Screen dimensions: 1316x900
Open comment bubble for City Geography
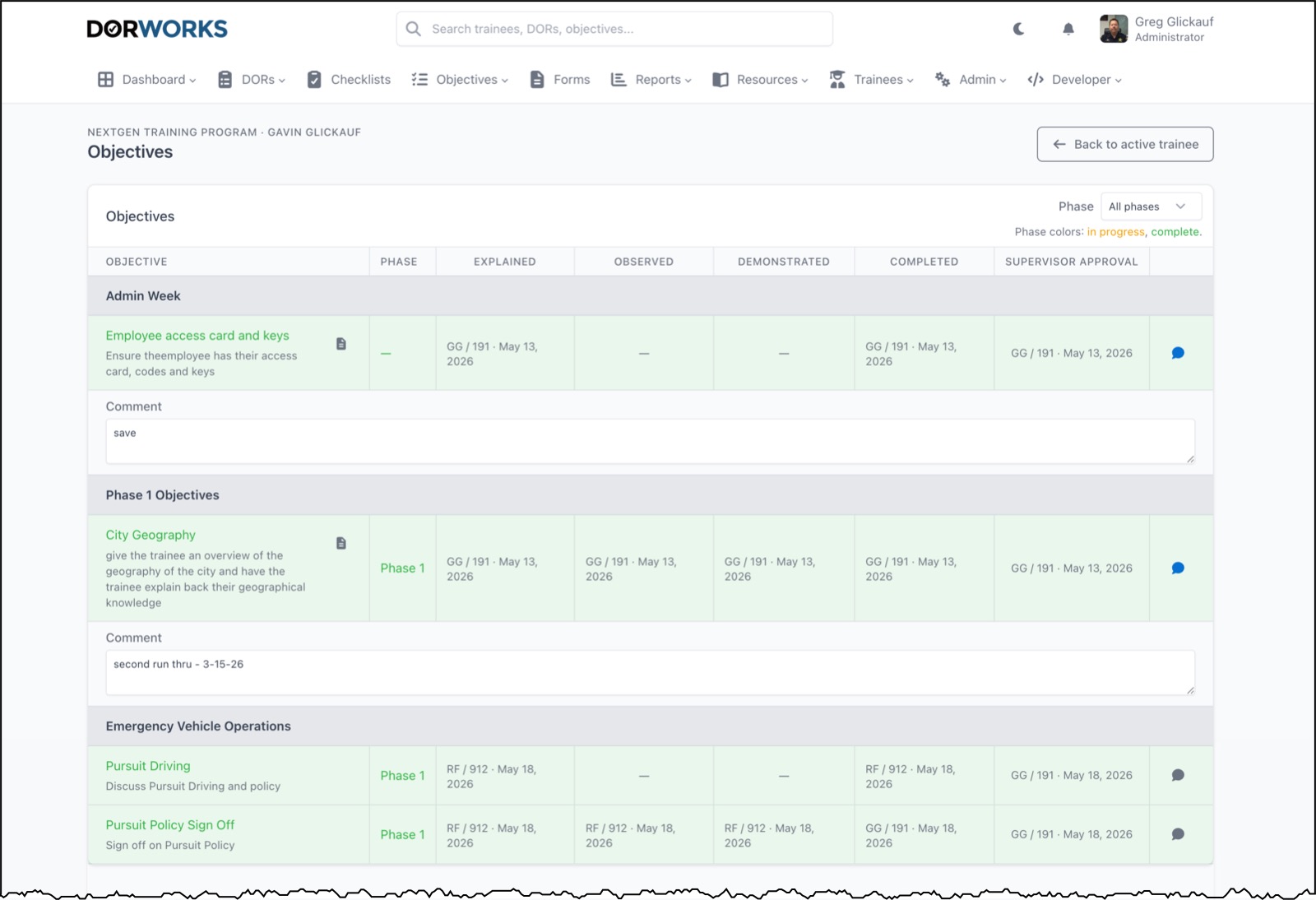coord(1178,568)
